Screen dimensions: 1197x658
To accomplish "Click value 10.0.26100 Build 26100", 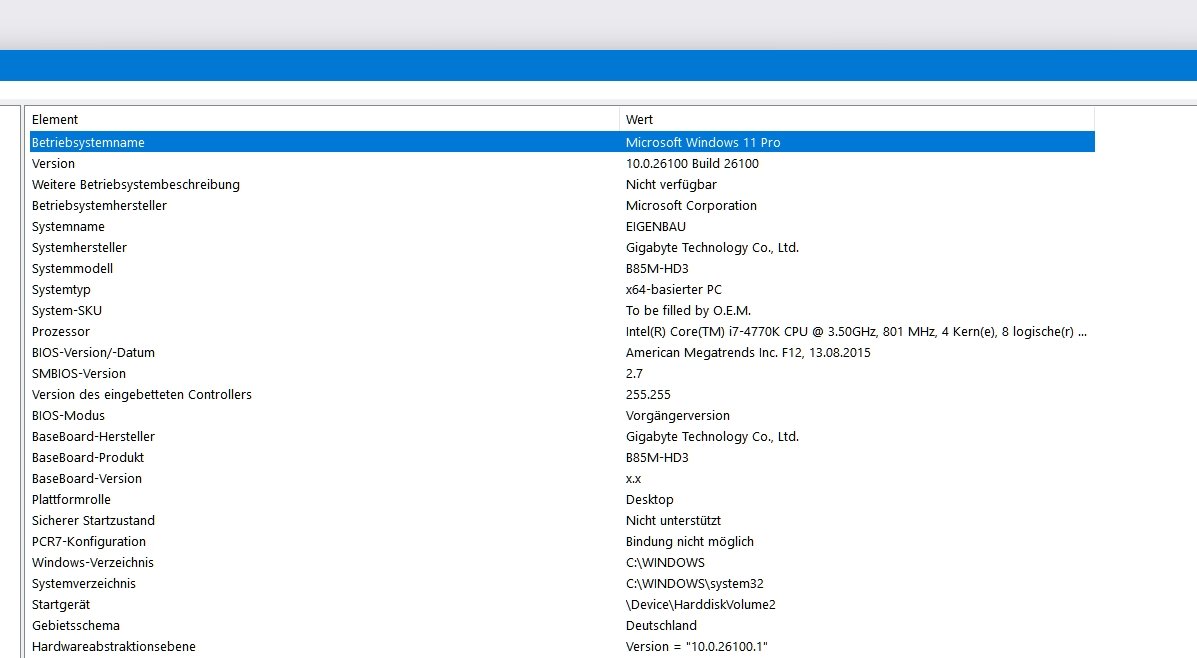I will [692, 163].
